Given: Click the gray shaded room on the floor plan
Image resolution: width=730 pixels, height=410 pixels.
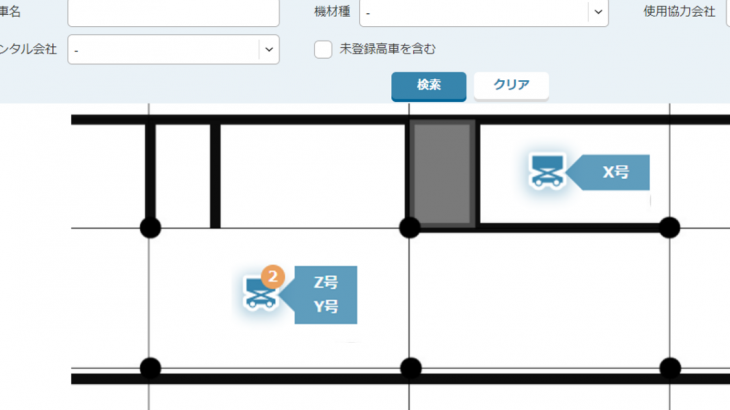Looking at the screenshot, I should [x=443, y=173].
